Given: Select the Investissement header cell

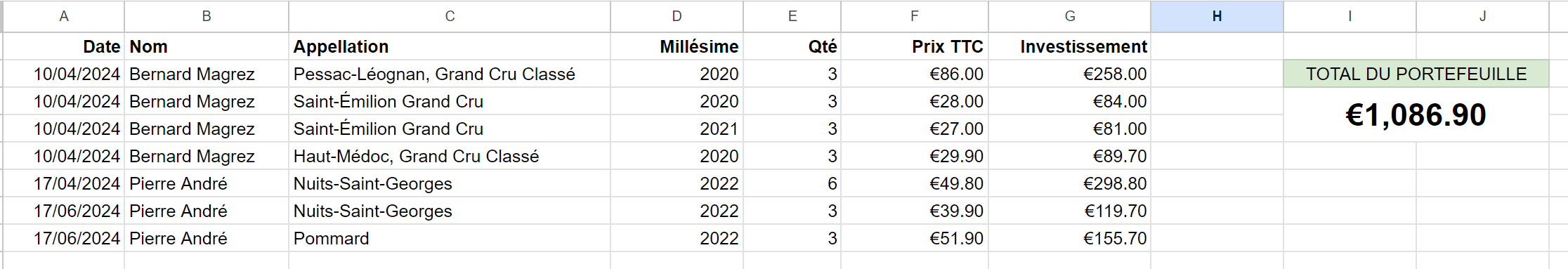Looking at the screenshot, I should (x=1069, y=46).
